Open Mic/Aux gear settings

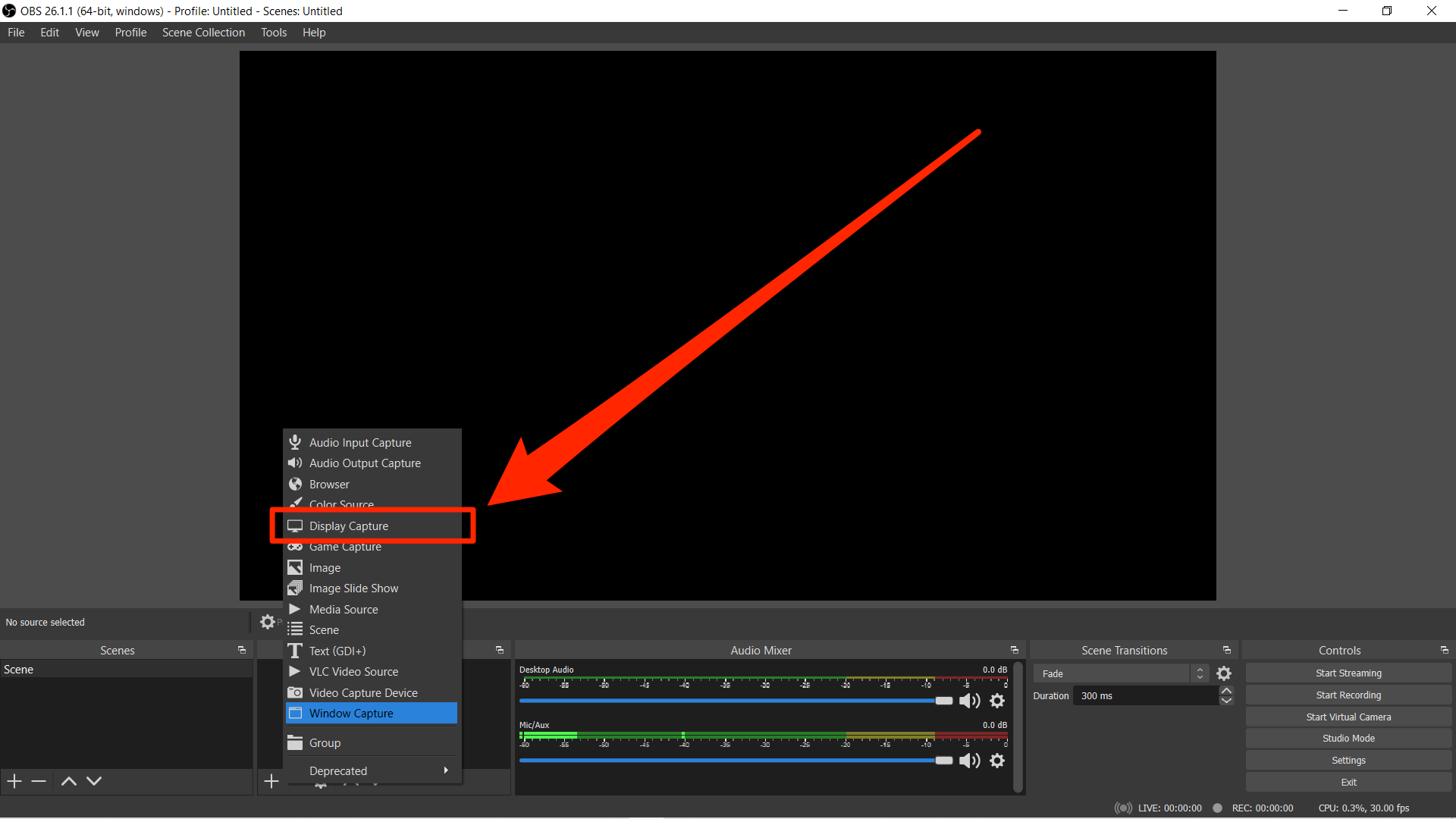[998, 761]
